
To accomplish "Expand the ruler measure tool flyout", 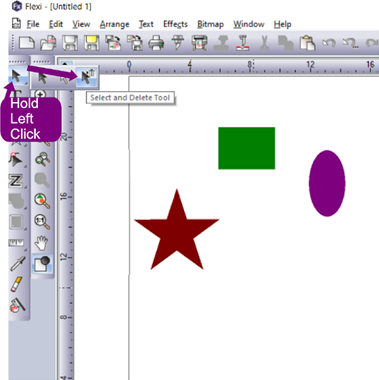I will coord(16,243).
